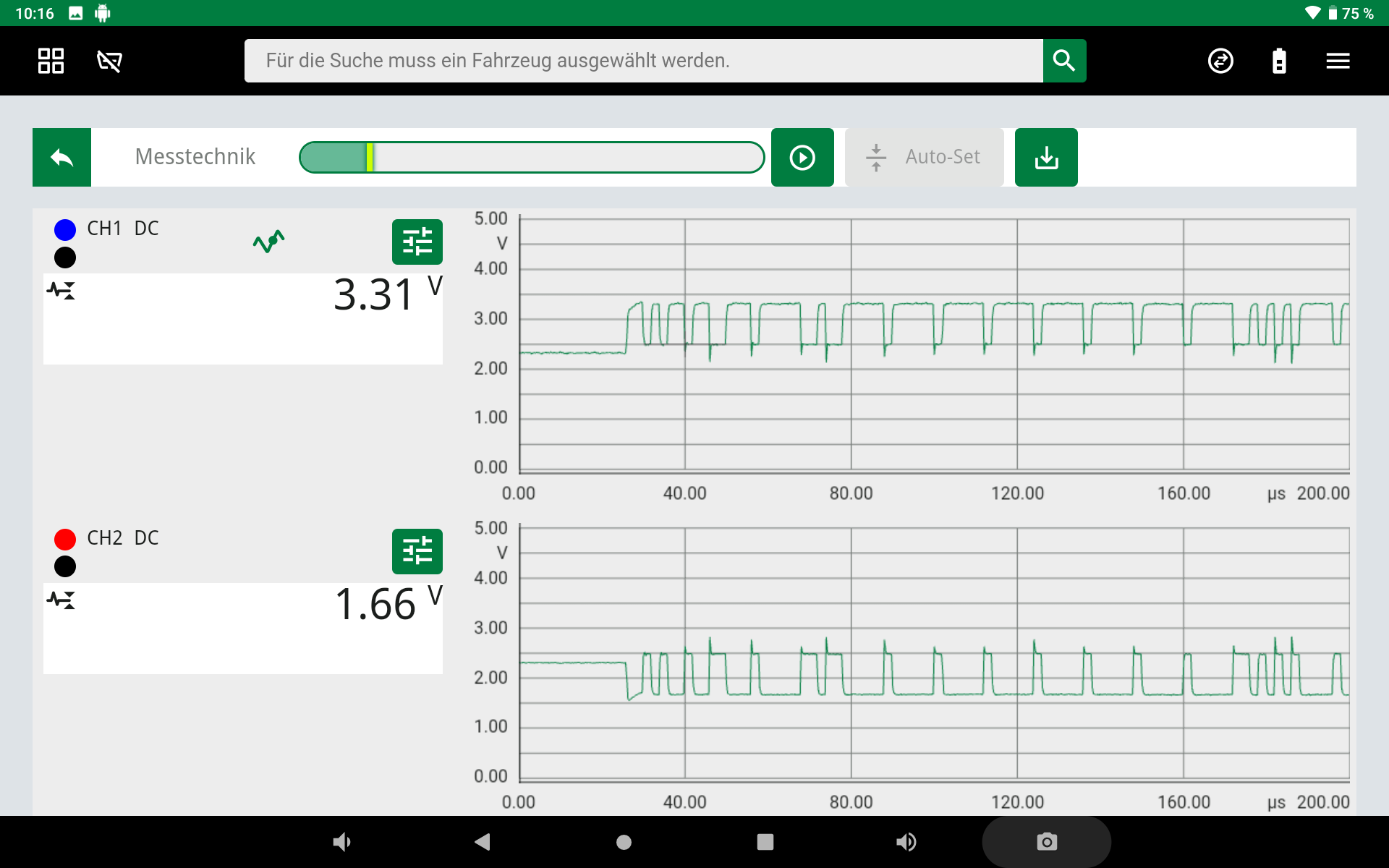The height and width of the screenshot is (868, 1389).
Task: Open the dashboard grid icon top left
Action: (x=50, y=61)
